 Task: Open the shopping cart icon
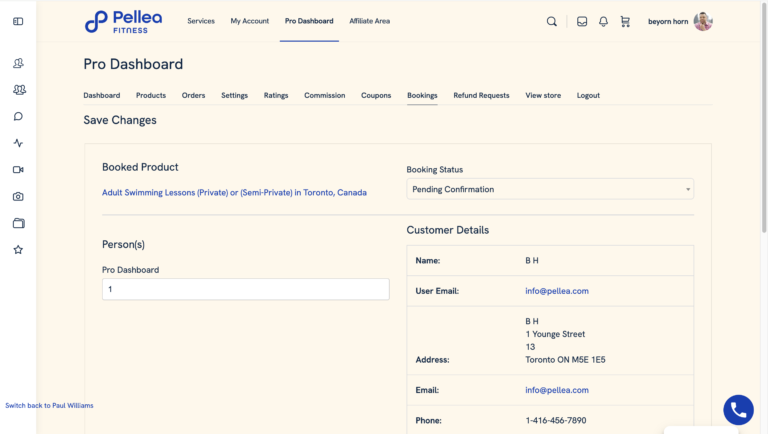click(x=625, y=22)
